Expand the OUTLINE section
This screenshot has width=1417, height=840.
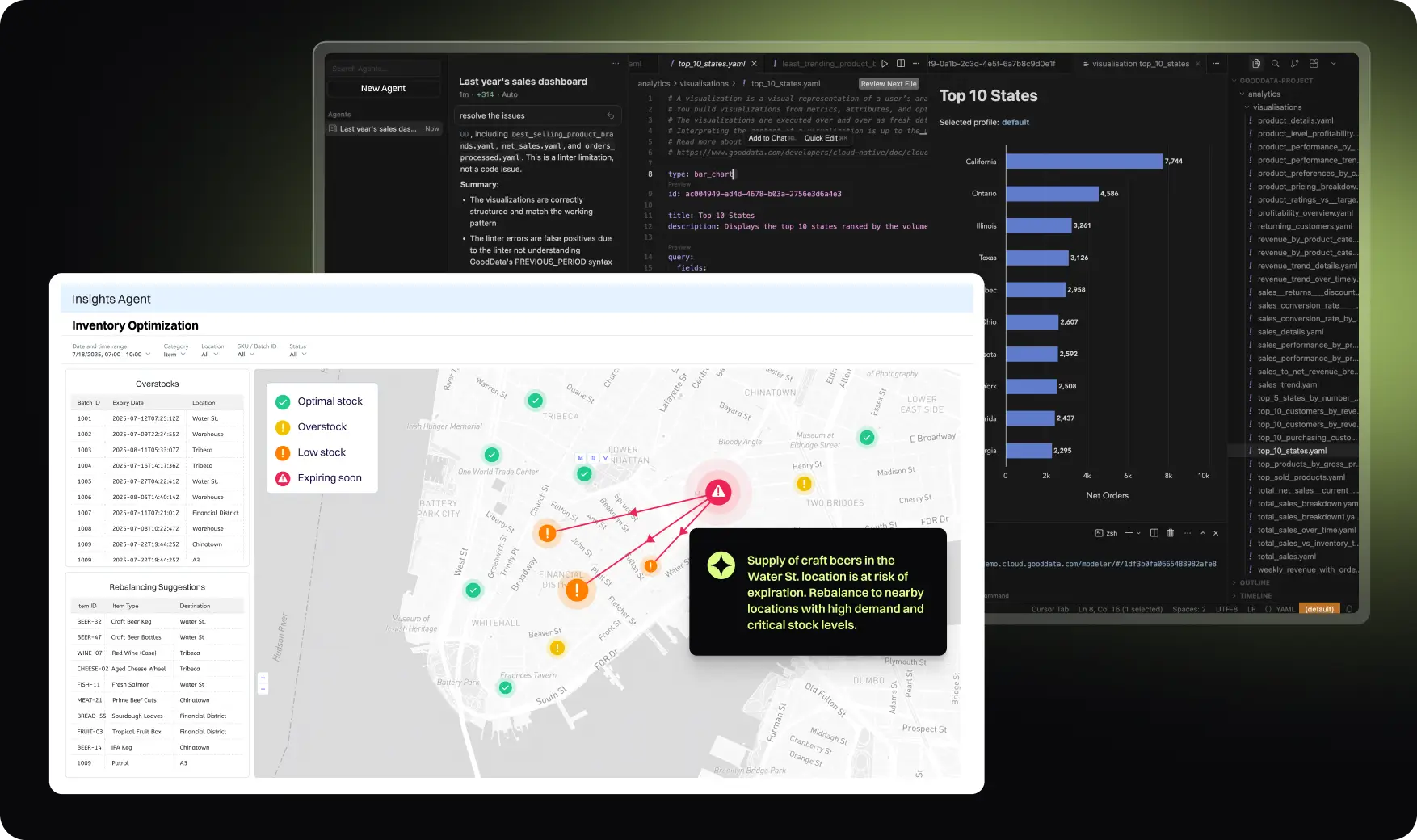(1254, 582)
